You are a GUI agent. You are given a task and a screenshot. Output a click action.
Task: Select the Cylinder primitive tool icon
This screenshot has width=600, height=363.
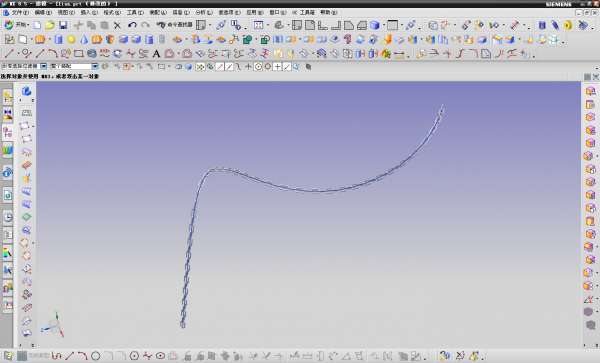coord(59,39)
